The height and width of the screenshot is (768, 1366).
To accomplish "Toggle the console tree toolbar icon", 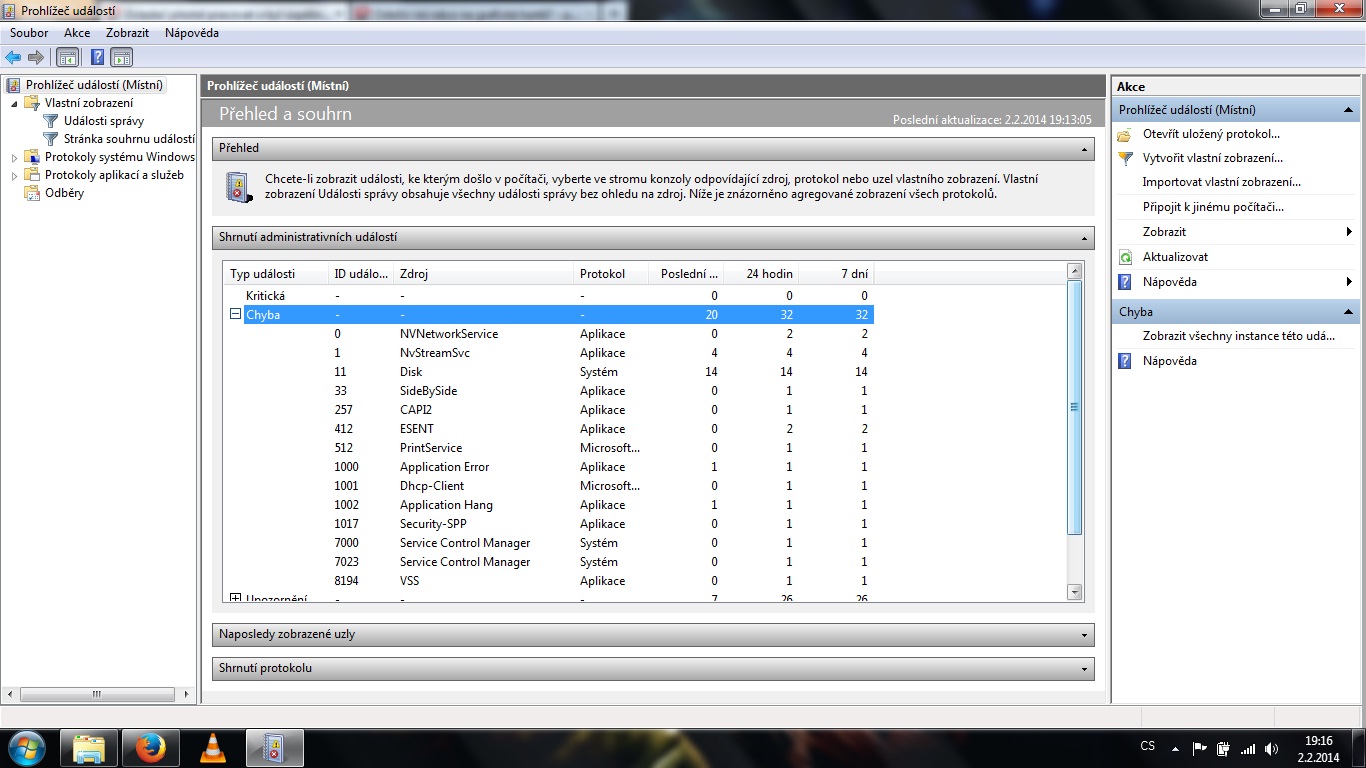I will click(67, 57).
